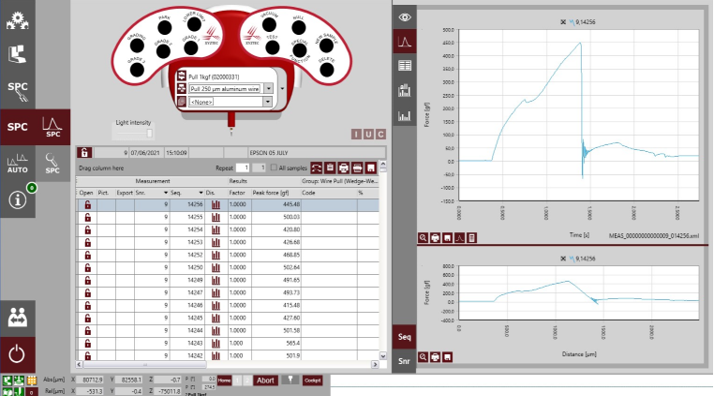Click the VACUUM joystick button
This screenshot has width=714, height=396.
269,25
